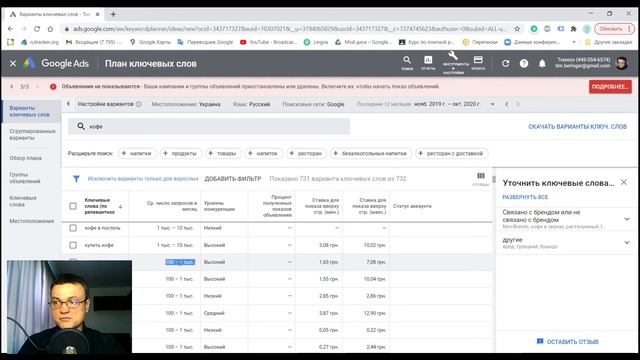This screenshot has height=360, width=640.
Task: Click the blue filter funnel icon
Action: (76, 179)
